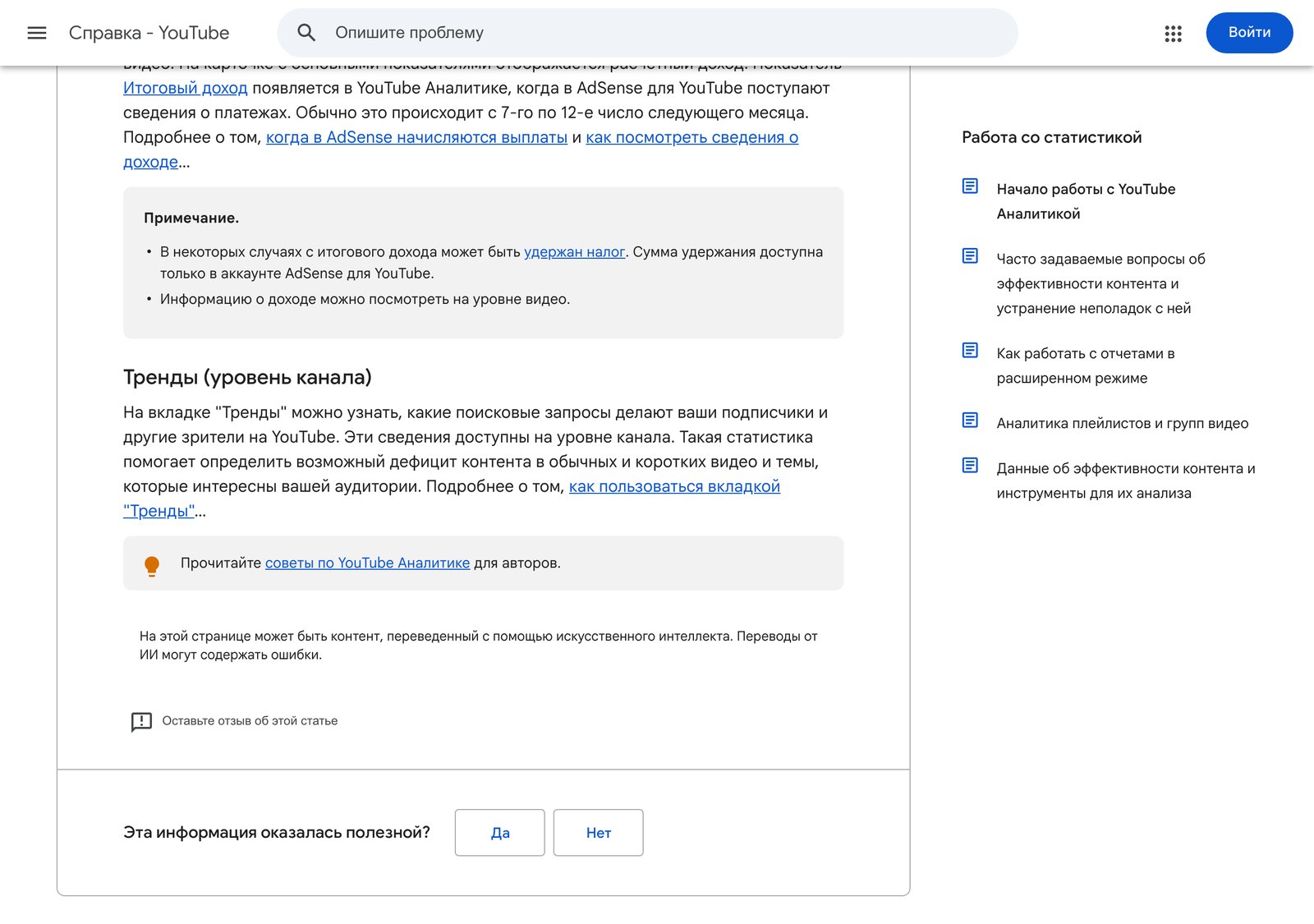The image size is (1314, 924).
Task: Open "Начало работы с YouTube Аналитикой" article
Action: click(x=1086, y=201)
